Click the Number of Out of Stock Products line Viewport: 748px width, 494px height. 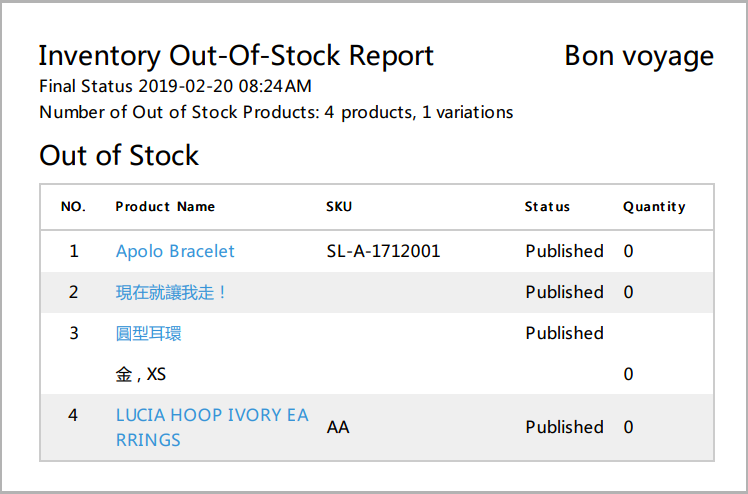[276, 113]
